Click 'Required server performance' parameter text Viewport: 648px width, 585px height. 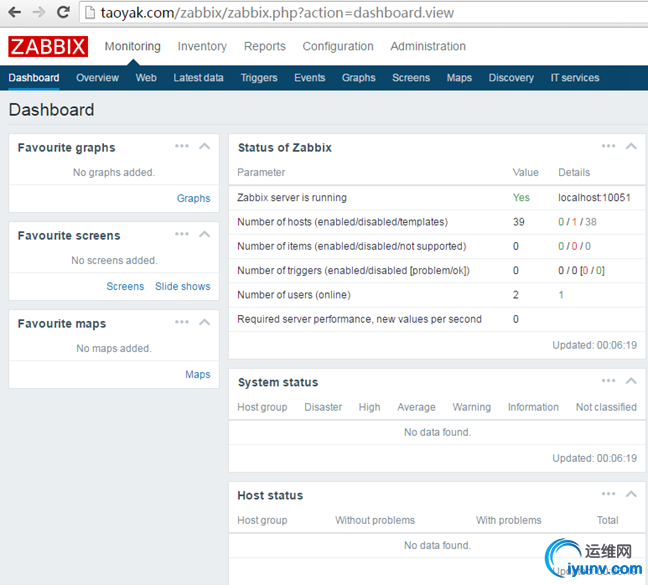360,319
